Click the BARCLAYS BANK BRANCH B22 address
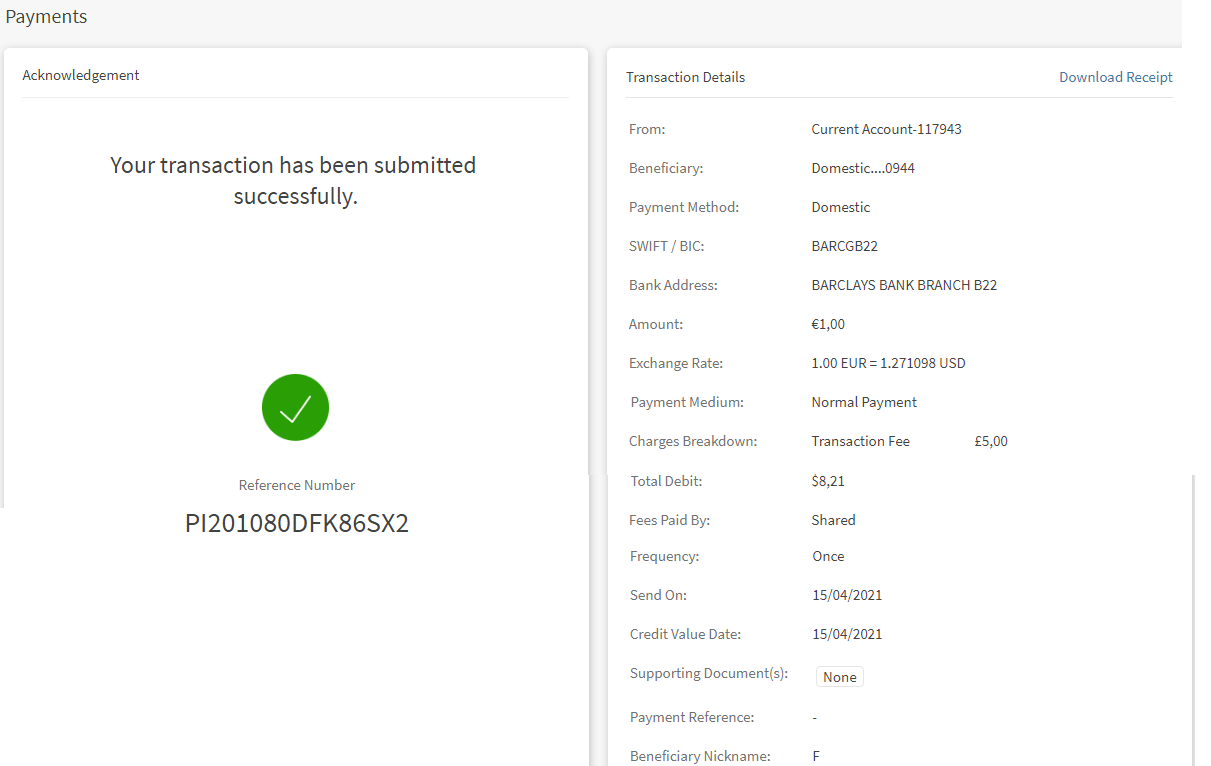The width and height of the screenshot is (1211, 766). [904, 285]
